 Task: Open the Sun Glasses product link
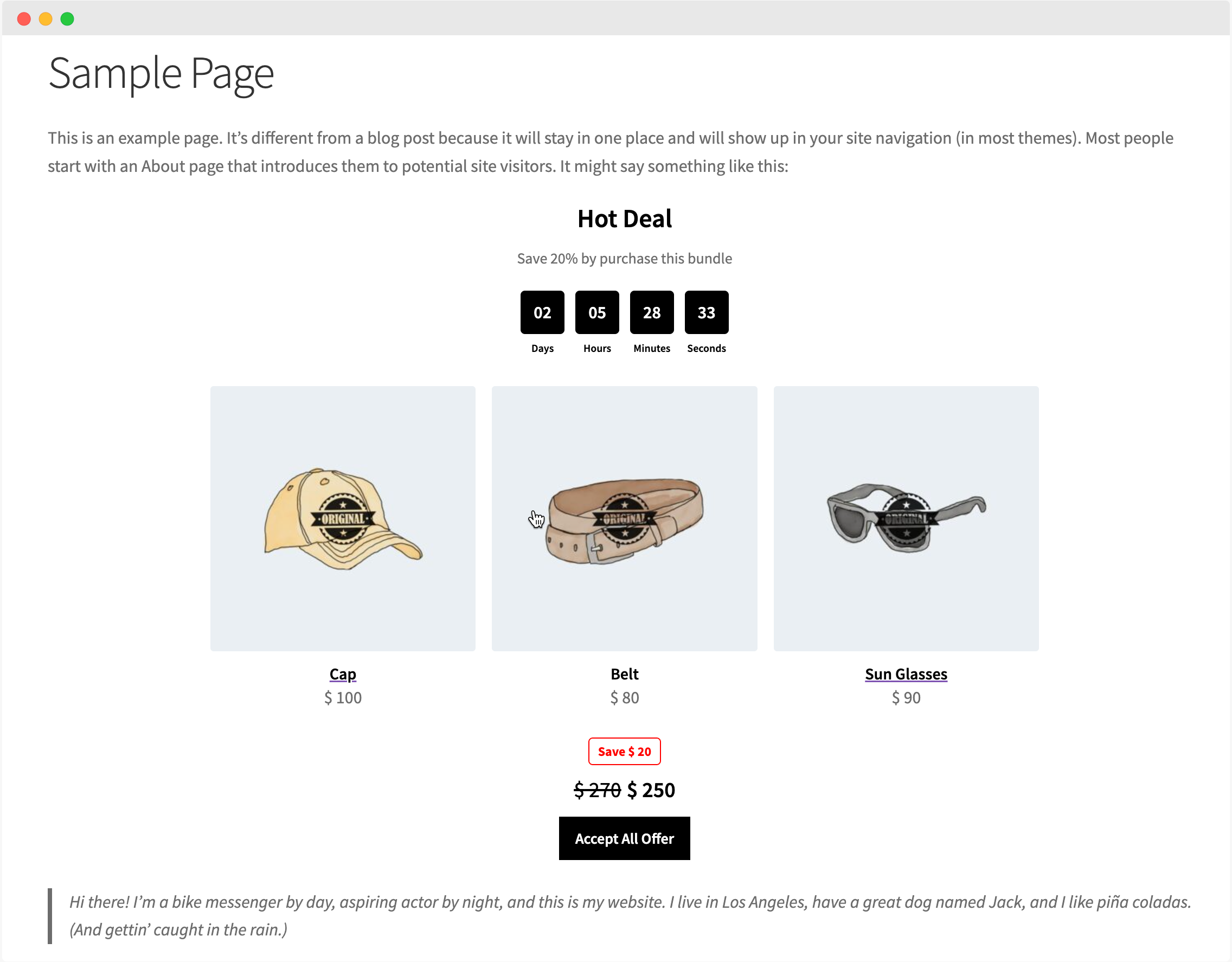click(x=906, y=674)
